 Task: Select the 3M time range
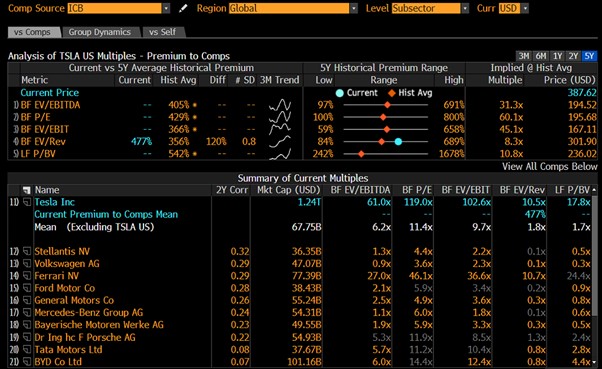(524, 56)
